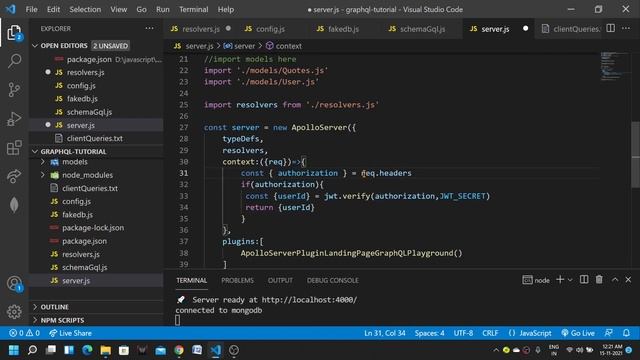This screenshot has width=640, height=360.
Task: Click Ln 31, Col 34 go-to-line indicator
Action: click(384, 333)
